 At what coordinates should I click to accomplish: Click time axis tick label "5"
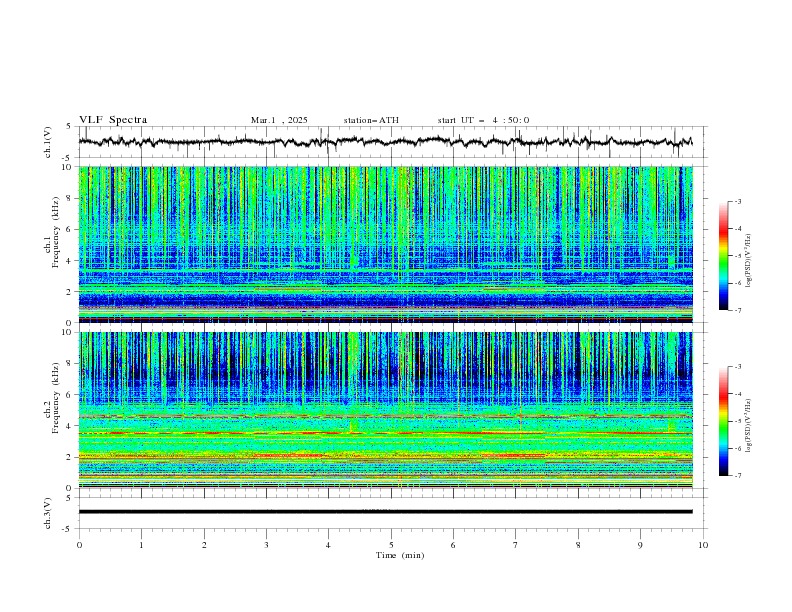point(391,545)
